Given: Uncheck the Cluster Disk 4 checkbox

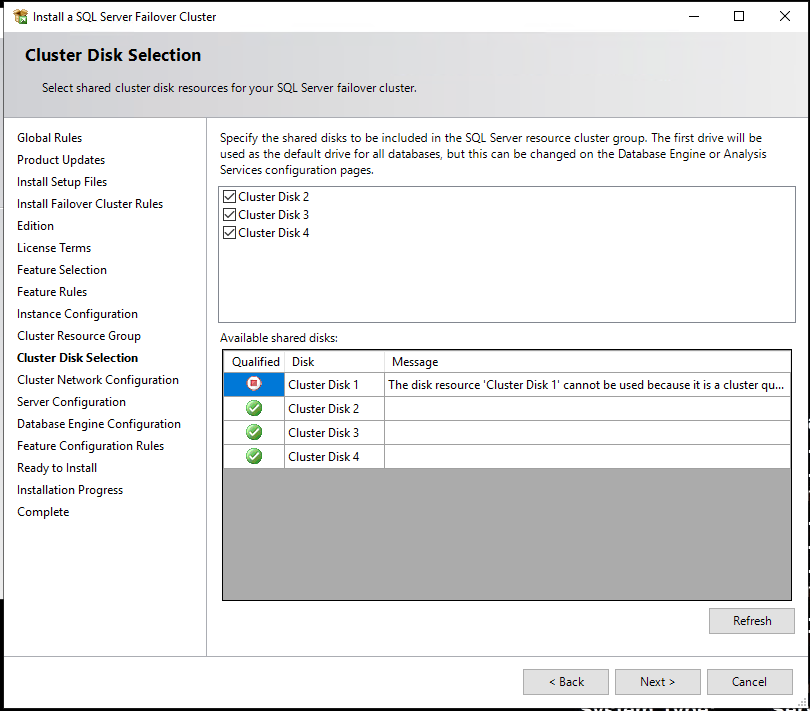Looking at the screenshot, I should pyautogui.click(x=229, y=233).
